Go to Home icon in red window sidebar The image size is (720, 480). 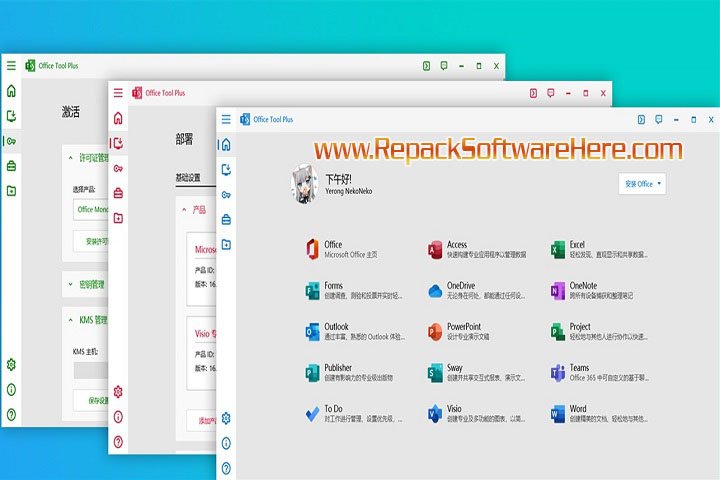[118, 118]
